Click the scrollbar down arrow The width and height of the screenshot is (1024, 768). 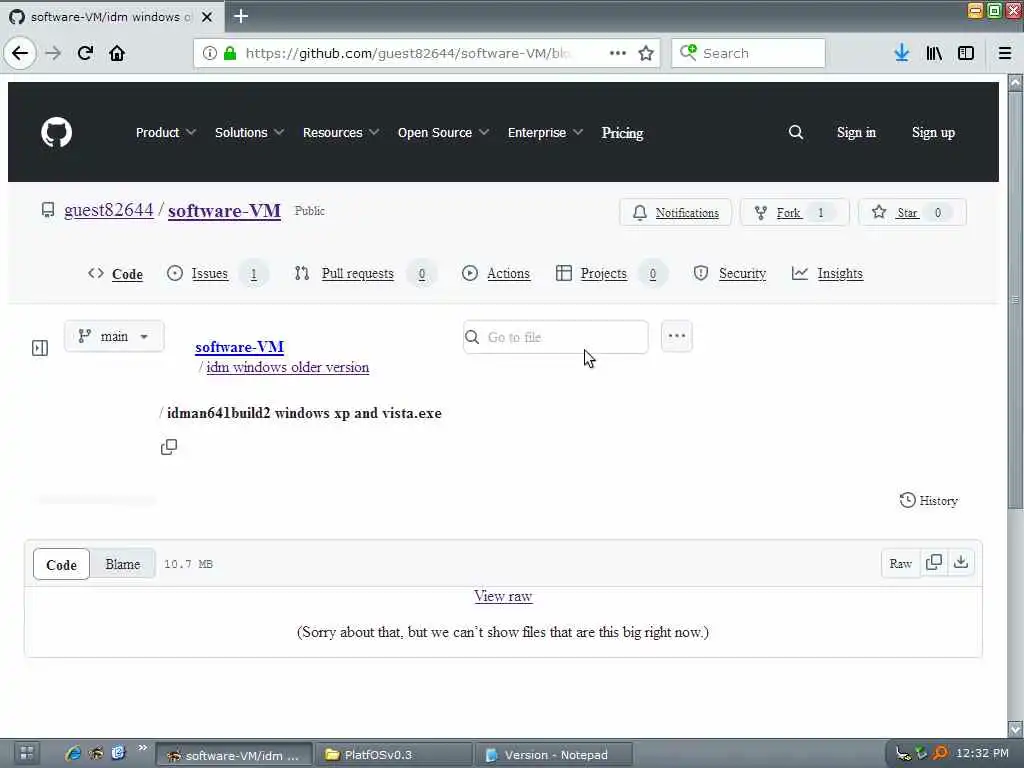(x=1015, y=728)
